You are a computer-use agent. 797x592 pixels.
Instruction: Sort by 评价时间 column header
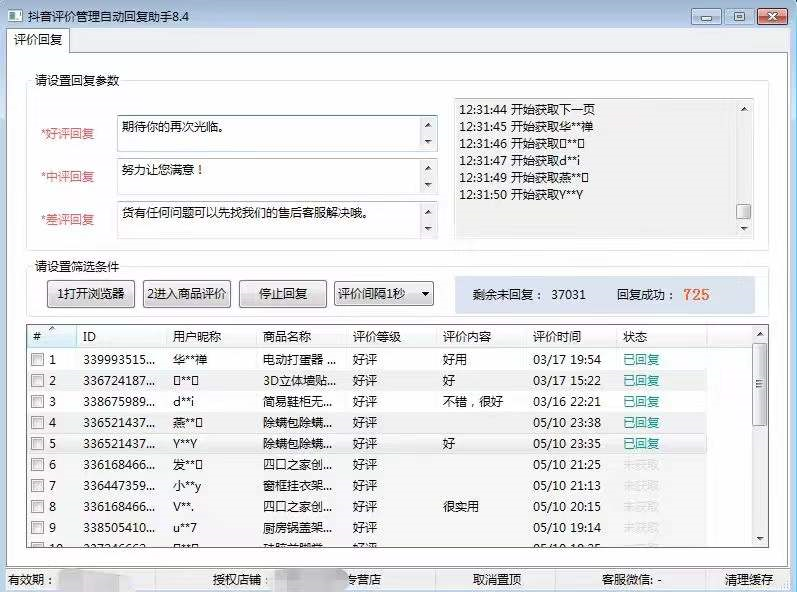(x=572, y=336)
